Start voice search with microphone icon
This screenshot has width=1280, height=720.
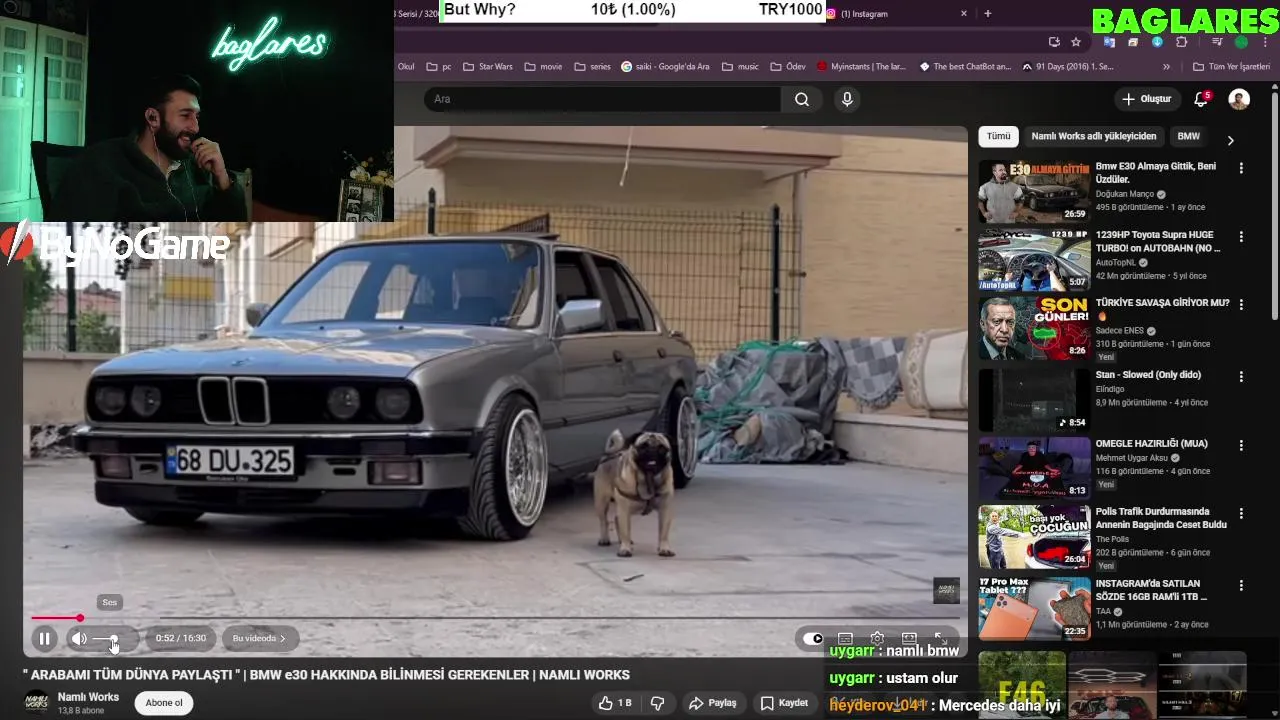(x=847, y=99)
